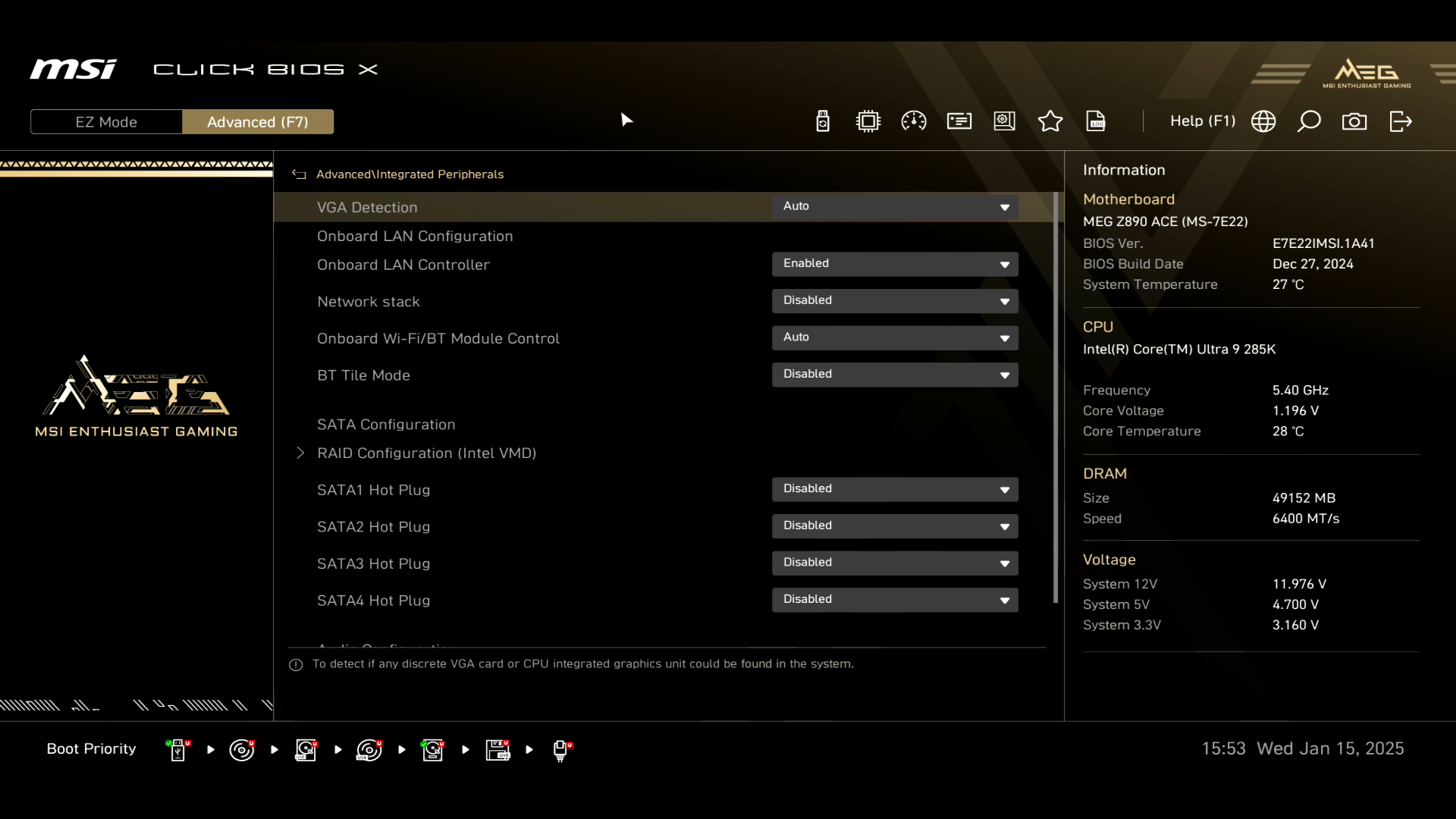Select USB floppy boot priority icon

pyautogui.click(x=497, y=750)
